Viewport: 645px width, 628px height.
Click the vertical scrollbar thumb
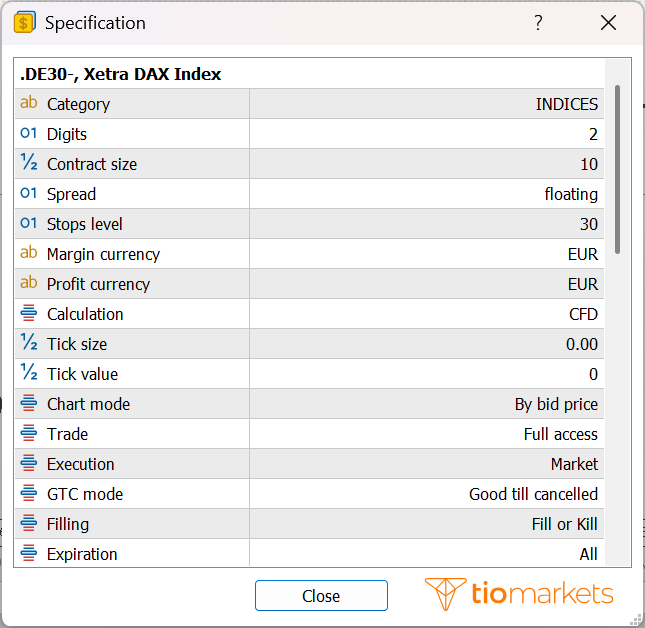[x=617, y=169]
